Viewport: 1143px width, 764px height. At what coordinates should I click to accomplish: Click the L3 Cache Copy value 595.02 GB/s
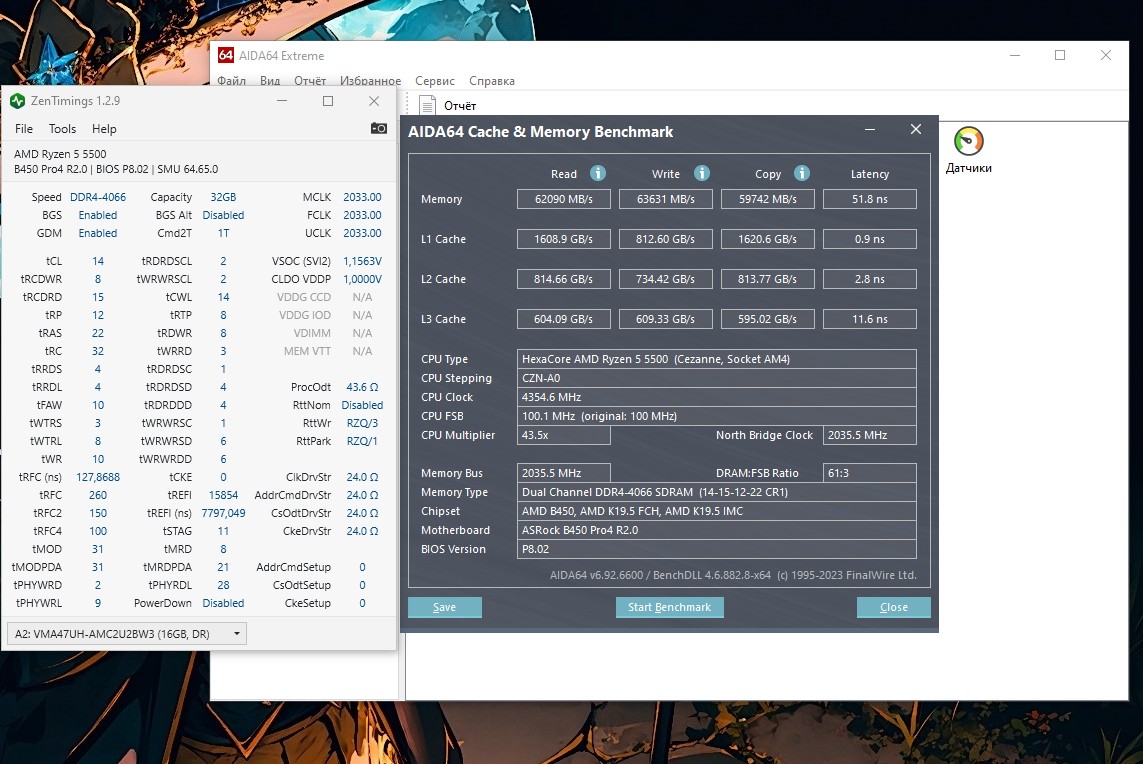[768, 319]
